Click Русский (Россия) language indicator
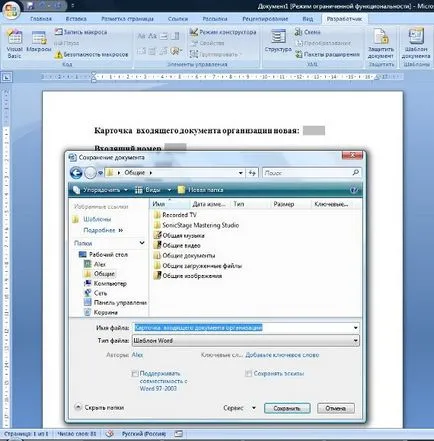The width and height of the screenshot is (434, 441). click(x=144, y=434)
